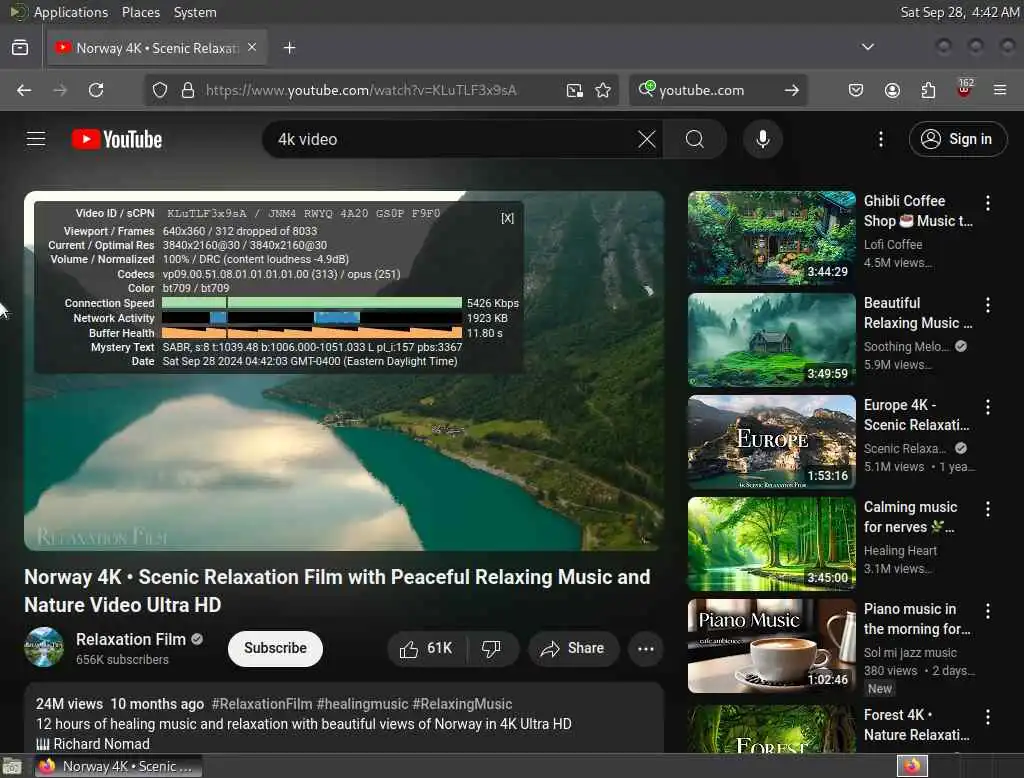Open Firefox account icon
The width and height of the screenshot is (1024, 778).
click(x=892, y=90)
